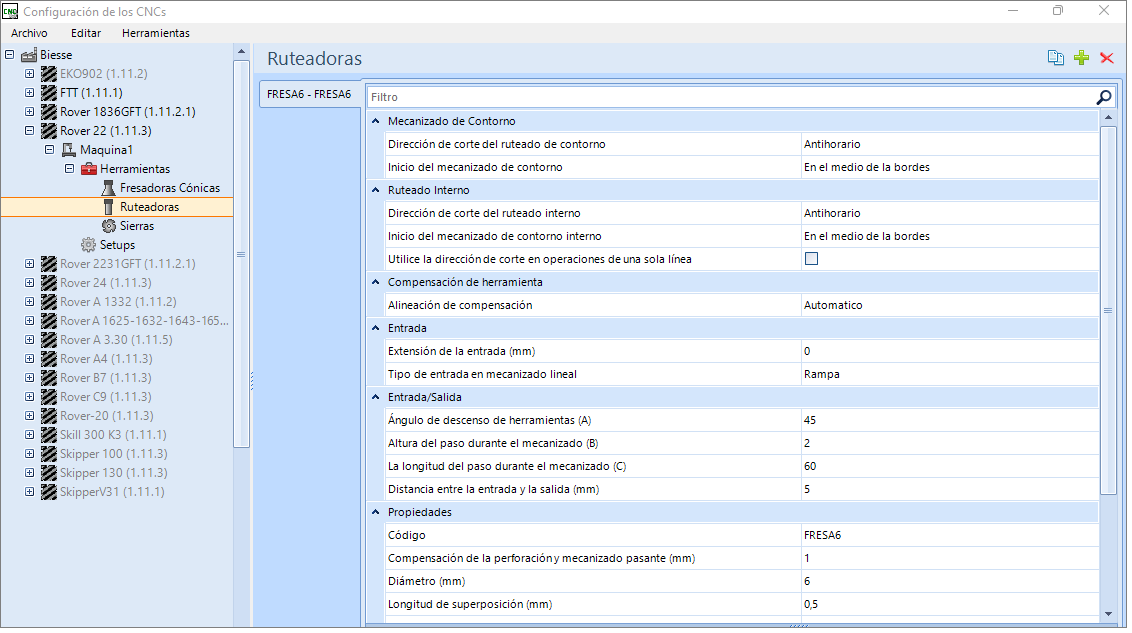Select Rover 2231GFT (1.11.2.1) in tree
1132x633 pixels.
[x=128, y=264]
